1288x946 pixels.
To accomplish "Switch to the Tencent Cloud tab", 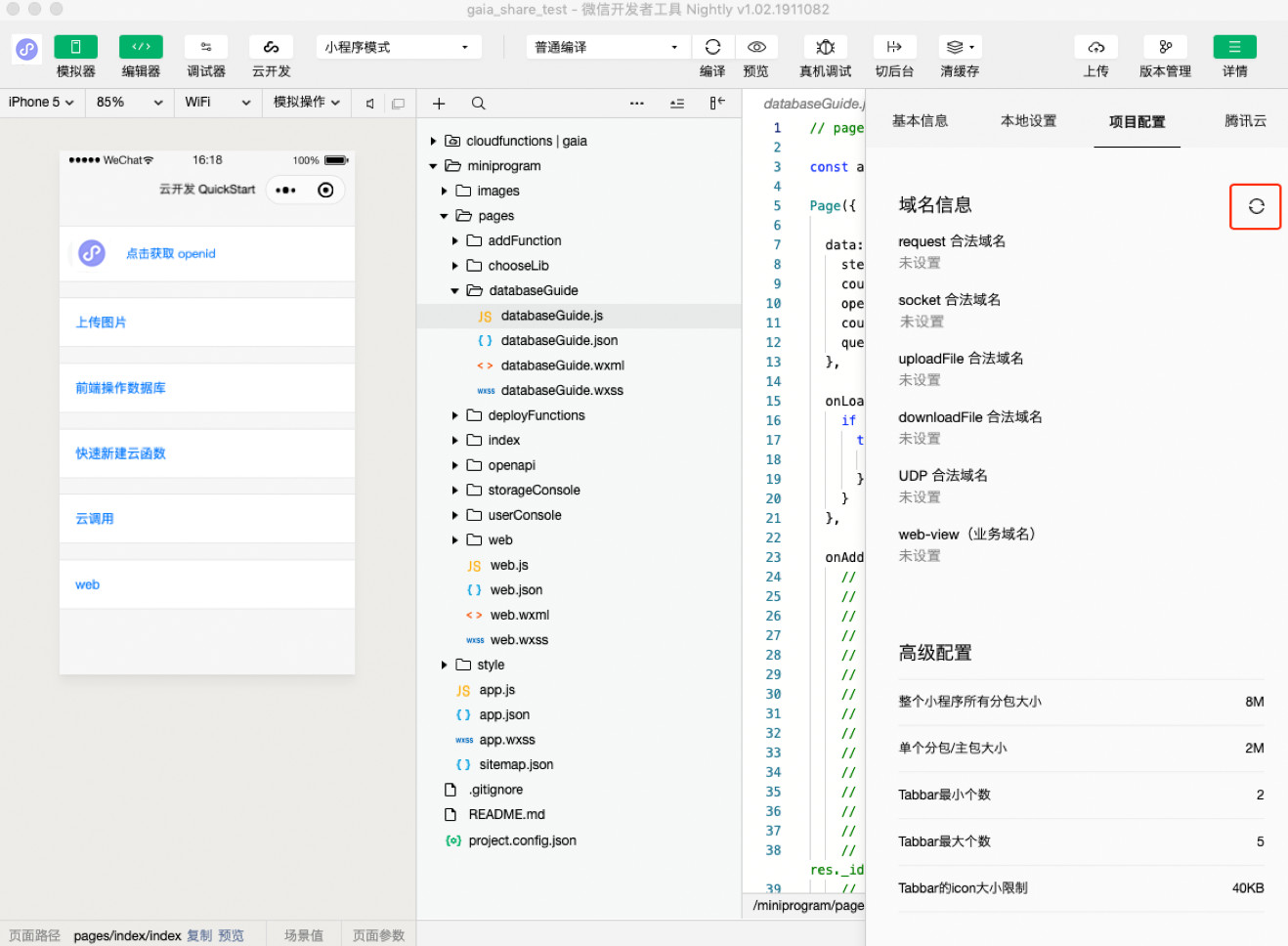I will (x=1245, y=121).
